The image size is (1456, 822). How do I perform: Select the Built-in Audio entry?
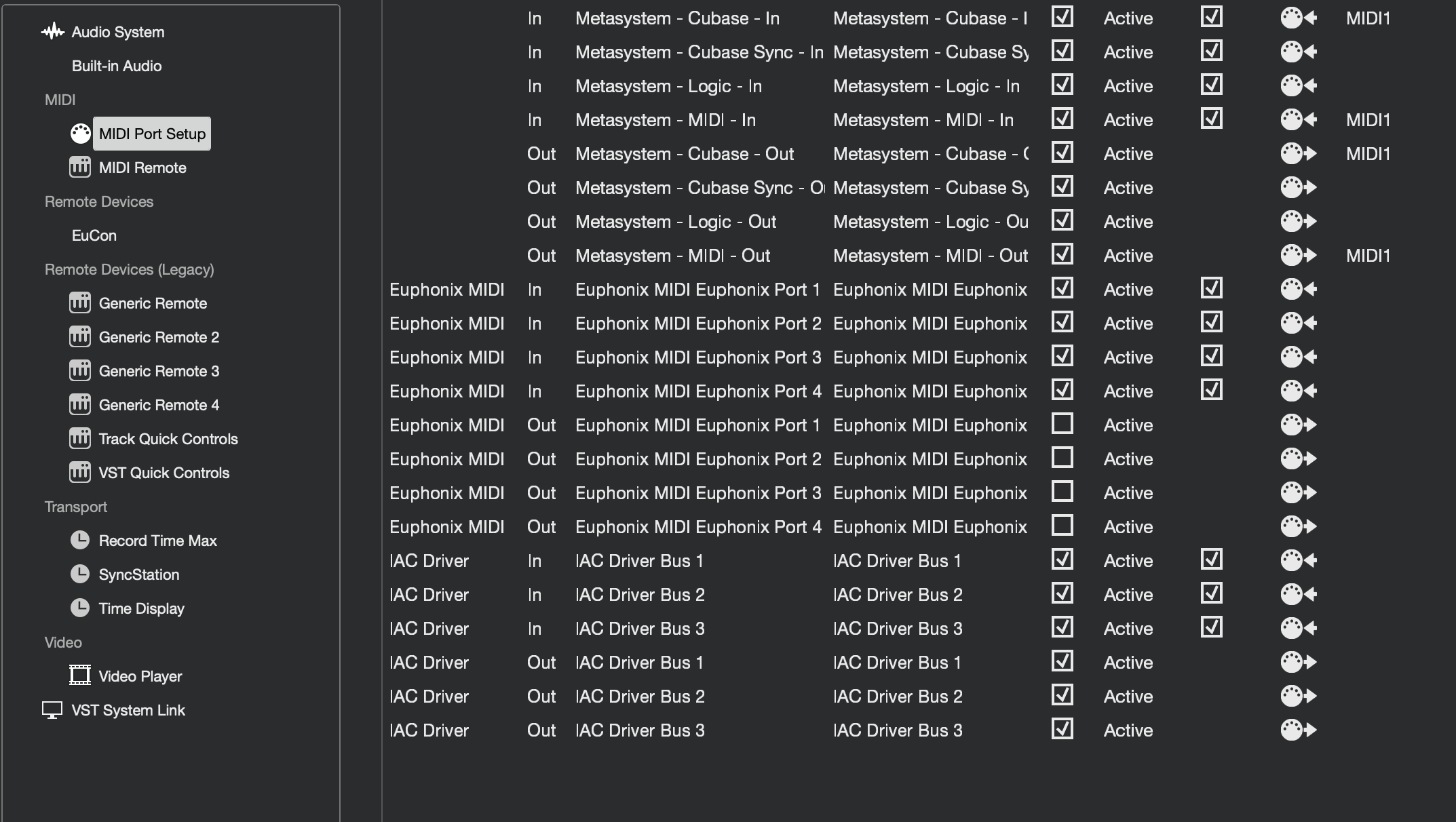(x=117, y=66)
